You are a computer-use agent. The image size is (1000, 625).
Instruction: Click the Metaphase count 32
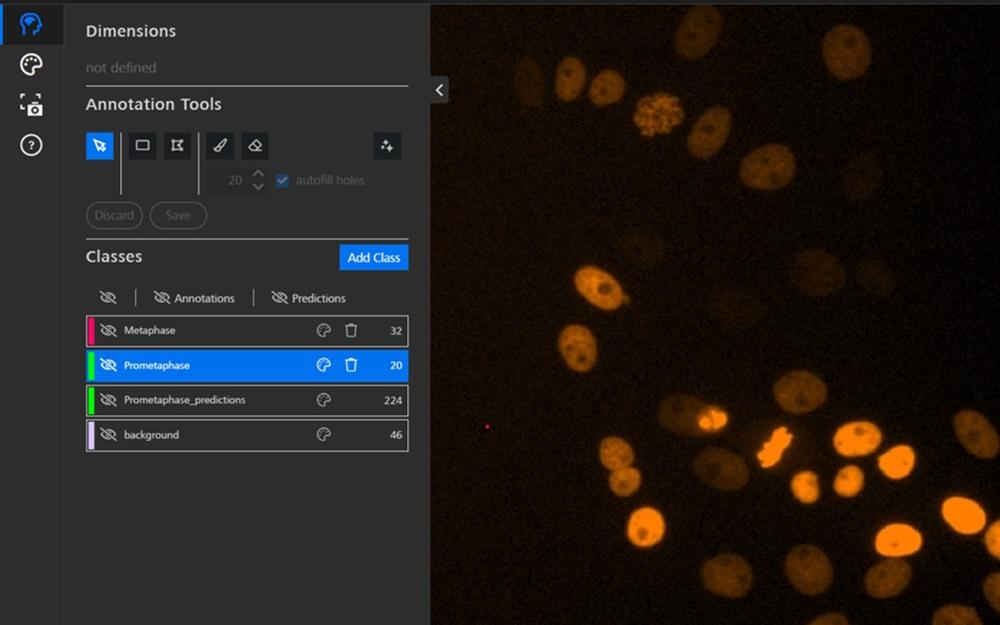click(396, 331)
